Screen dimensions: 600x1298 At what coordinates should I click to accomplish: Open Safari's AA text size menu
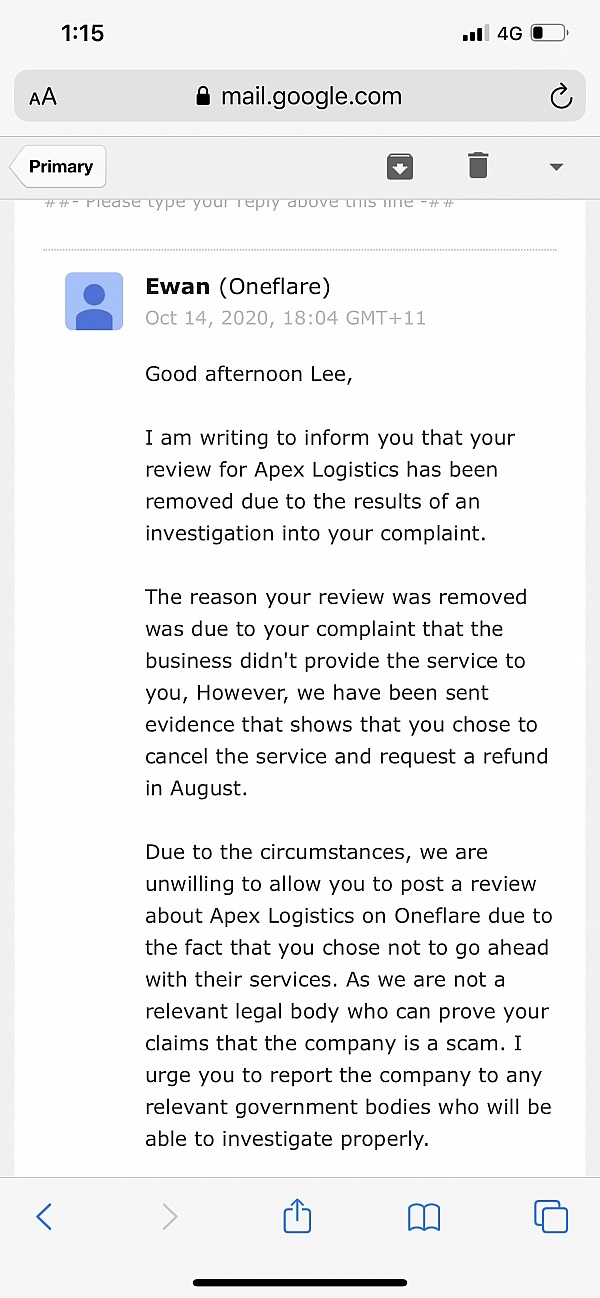click(43, 97)
